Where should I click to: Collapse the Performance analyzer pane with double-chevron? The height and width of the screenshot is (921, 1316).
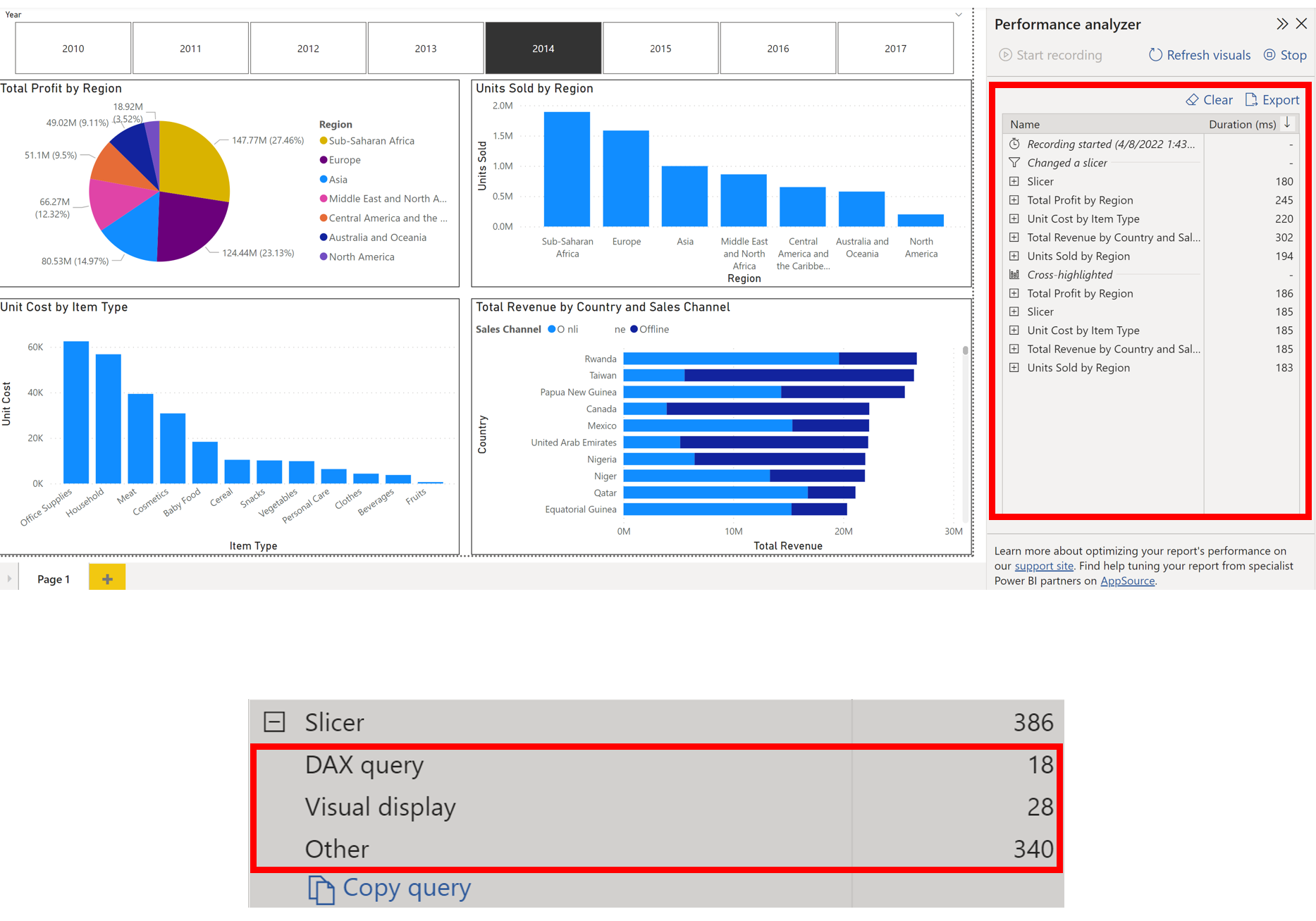click(1281, 23)
